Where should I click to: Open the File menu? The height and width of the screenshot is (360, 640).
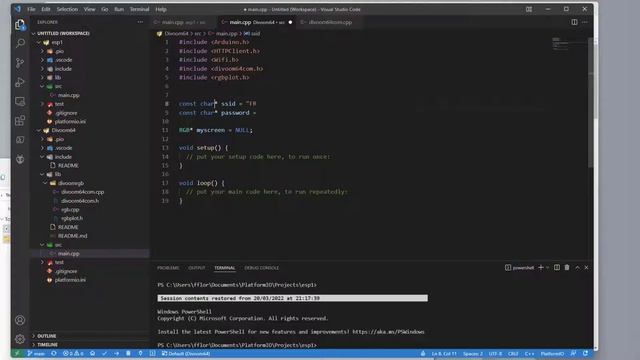coord(31,9)
